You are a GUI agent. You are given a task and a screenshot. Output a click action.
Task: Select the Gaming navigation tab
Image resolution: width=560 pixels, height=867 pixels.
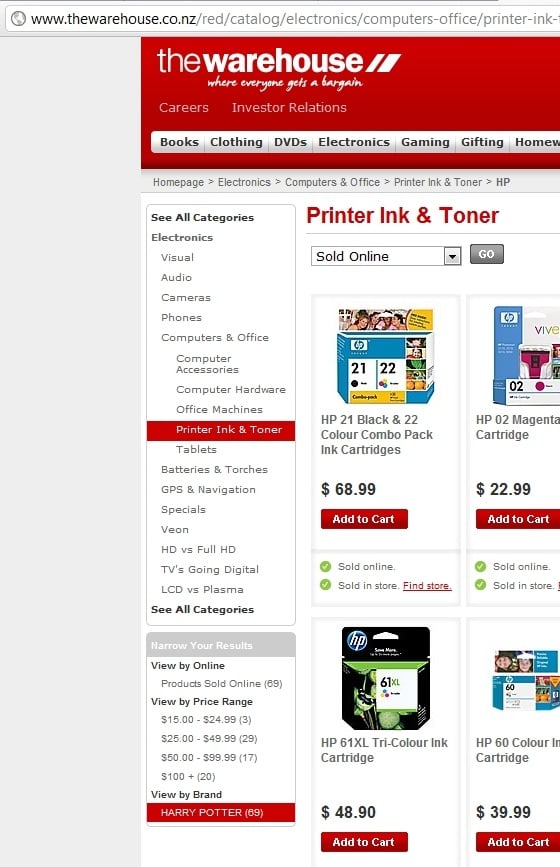(425, 142)
